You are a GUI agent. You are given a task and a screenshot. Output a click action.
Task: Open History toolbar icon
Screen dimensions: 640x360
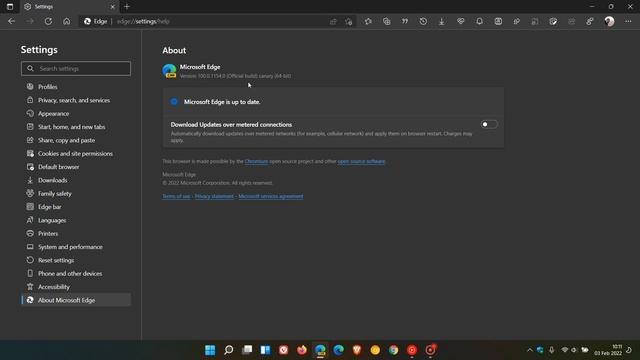tap(423, 21)
